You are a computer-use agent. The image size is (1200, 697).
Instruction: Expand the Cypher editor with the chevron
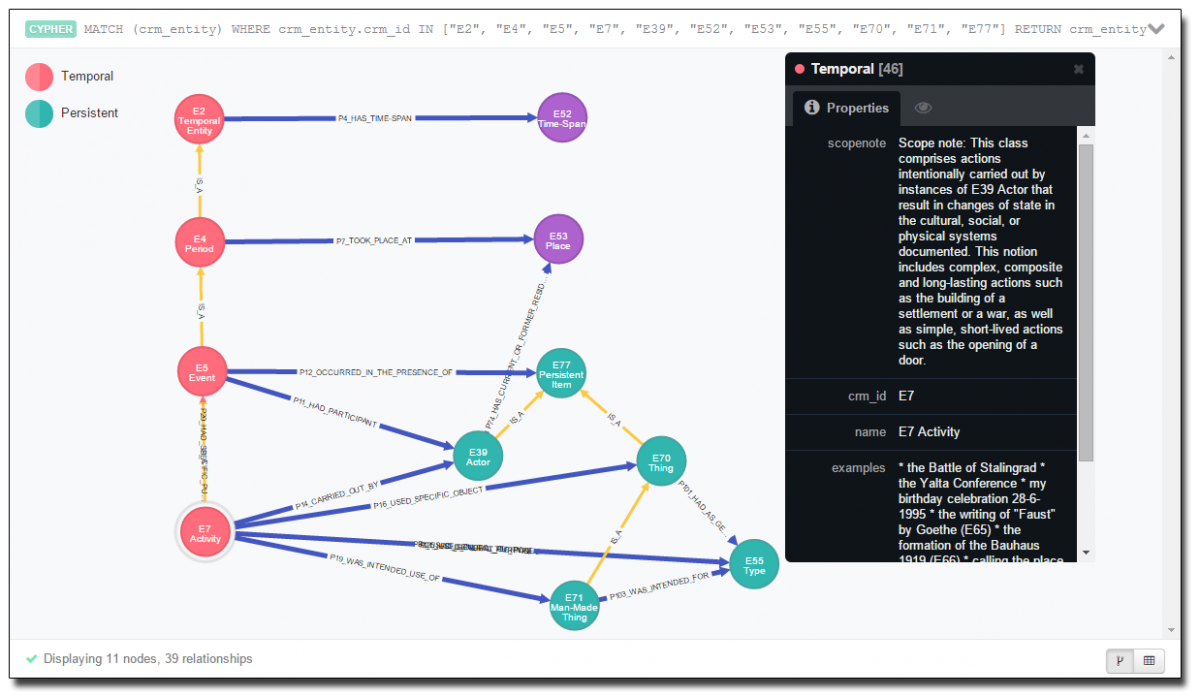click(1157, 28)
